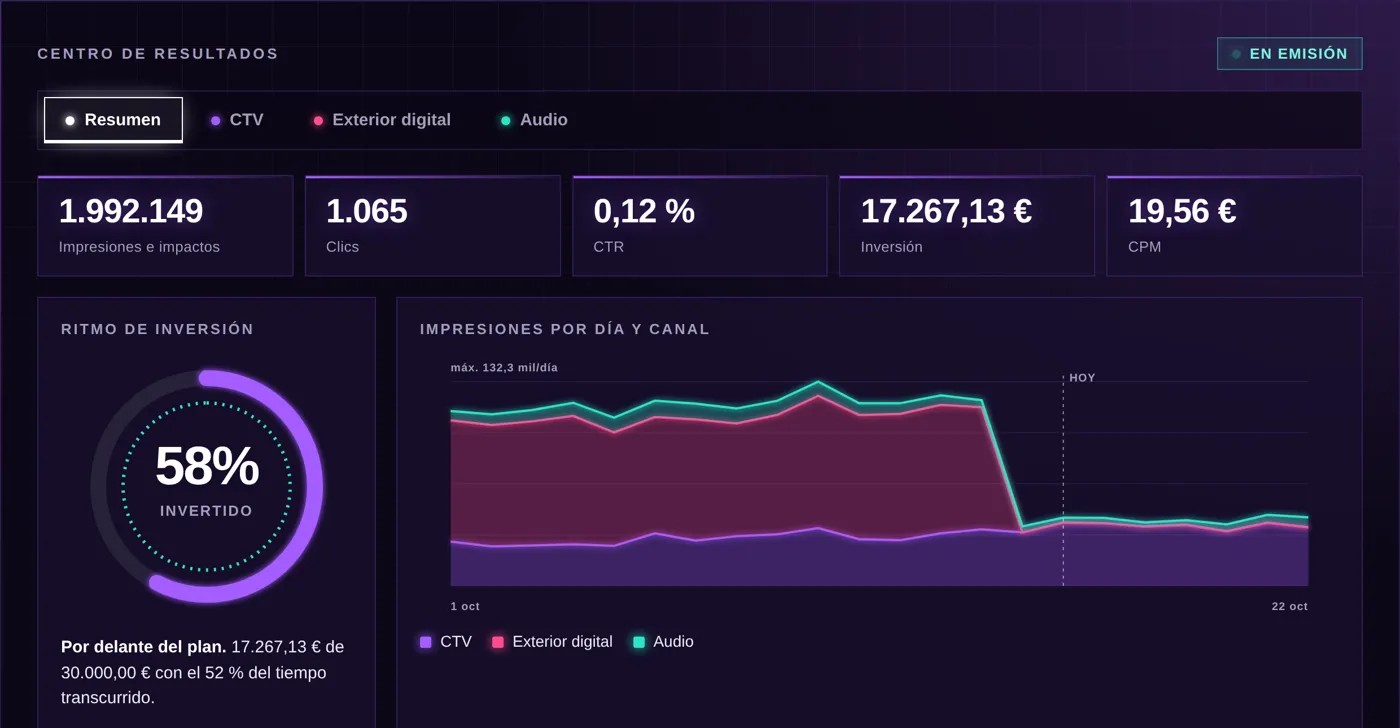The image size is (1400, 728).
Task: Open the Exterior digital tab
Action: click(382, 120)
